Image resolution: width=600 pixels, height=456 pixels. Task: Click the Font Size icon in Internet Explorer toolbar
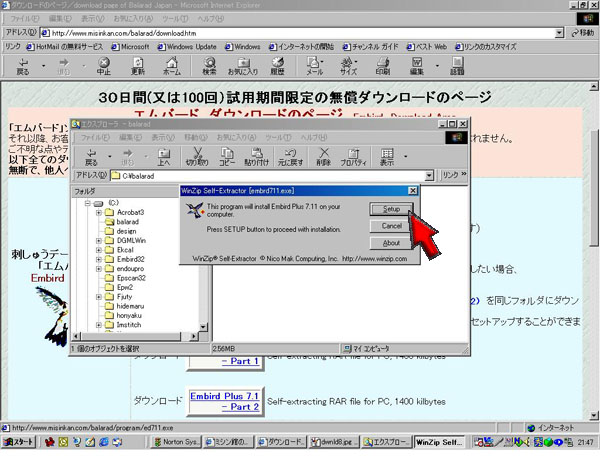349,66
